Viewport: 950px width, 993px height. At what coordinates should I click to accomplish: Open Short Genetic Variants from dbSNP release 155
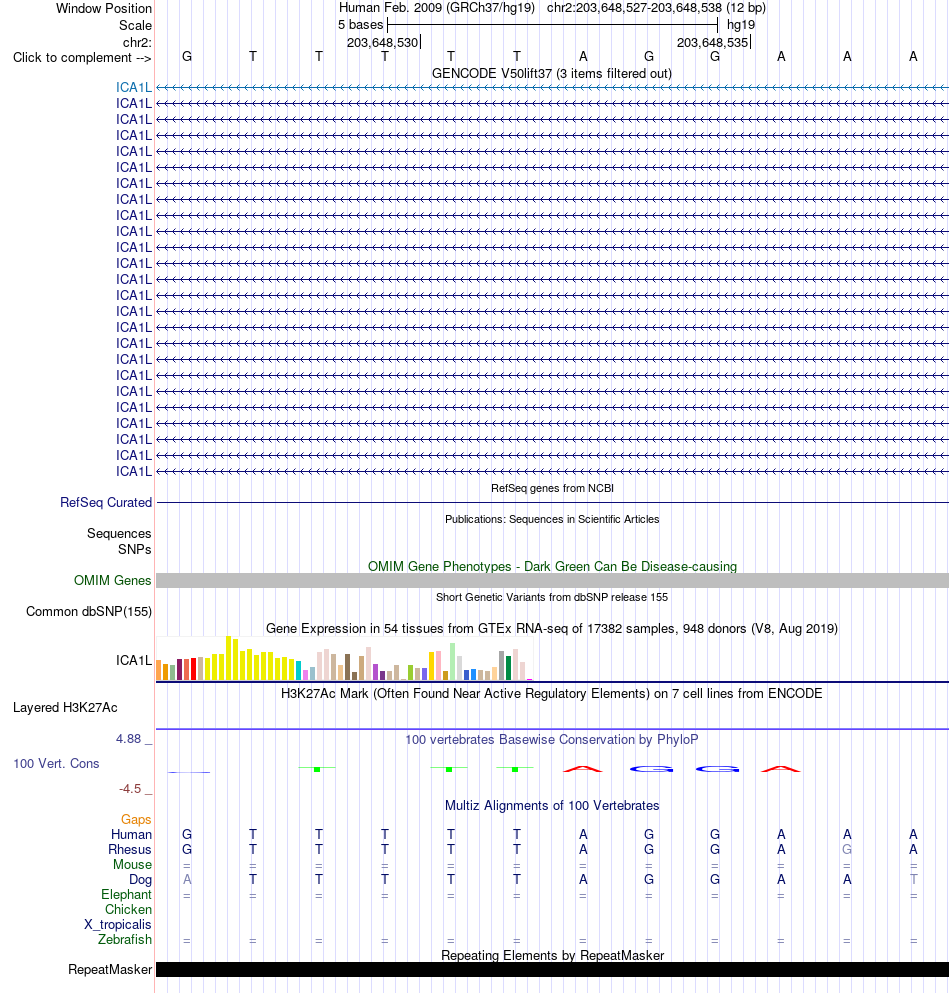pos(552,597)
